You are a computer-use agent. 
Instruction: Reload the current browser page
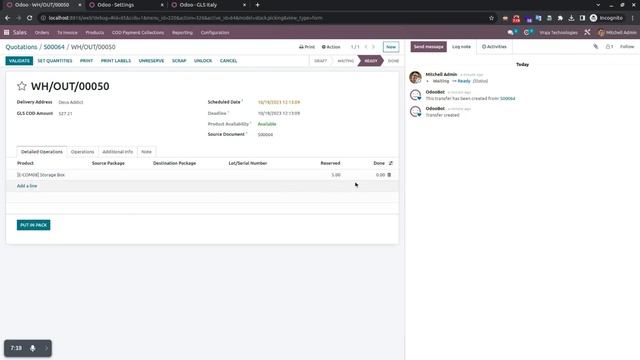pyautogui.click(x=29, y=18)
